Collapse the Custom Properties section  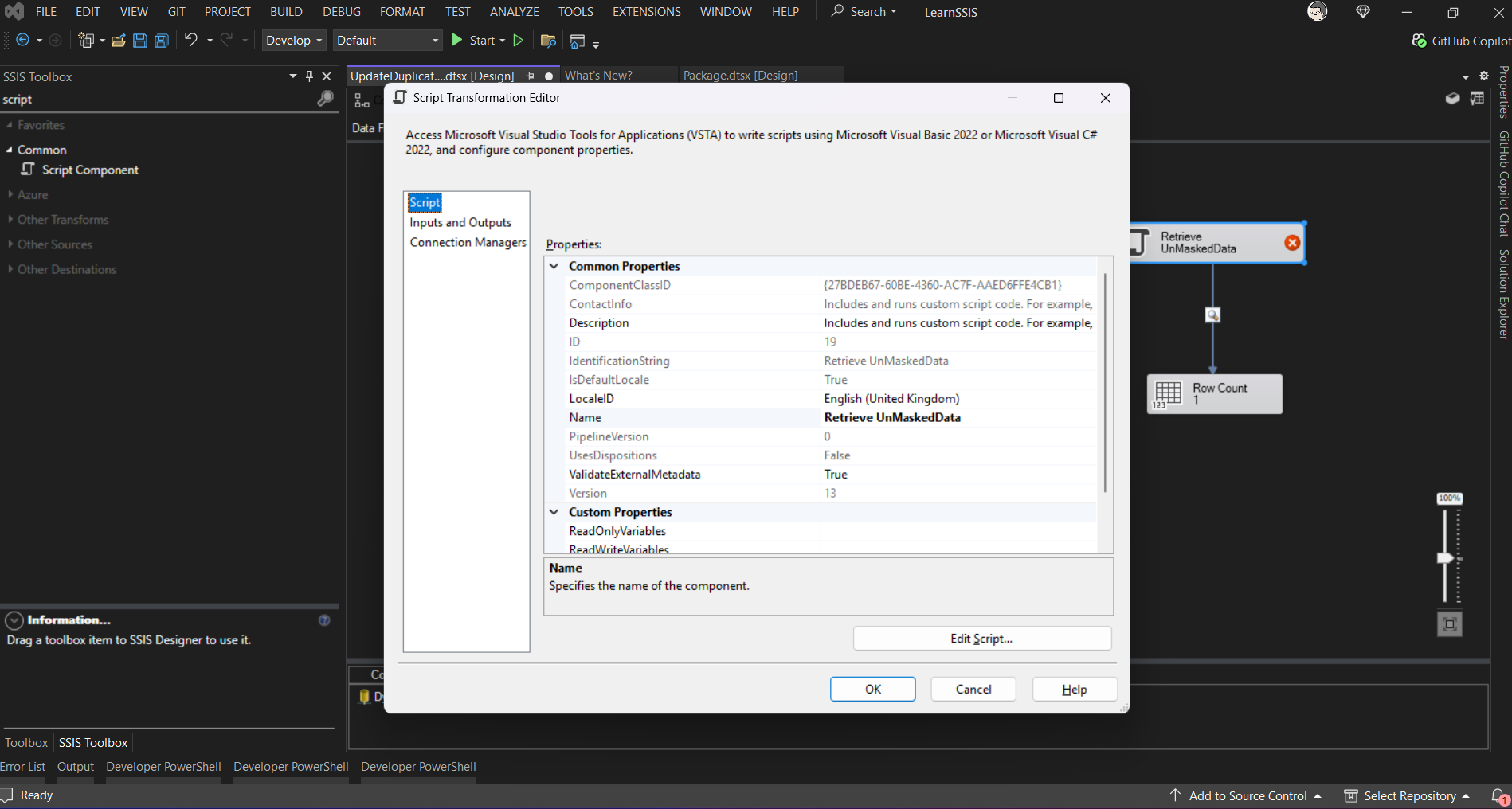tap(554, 512)
